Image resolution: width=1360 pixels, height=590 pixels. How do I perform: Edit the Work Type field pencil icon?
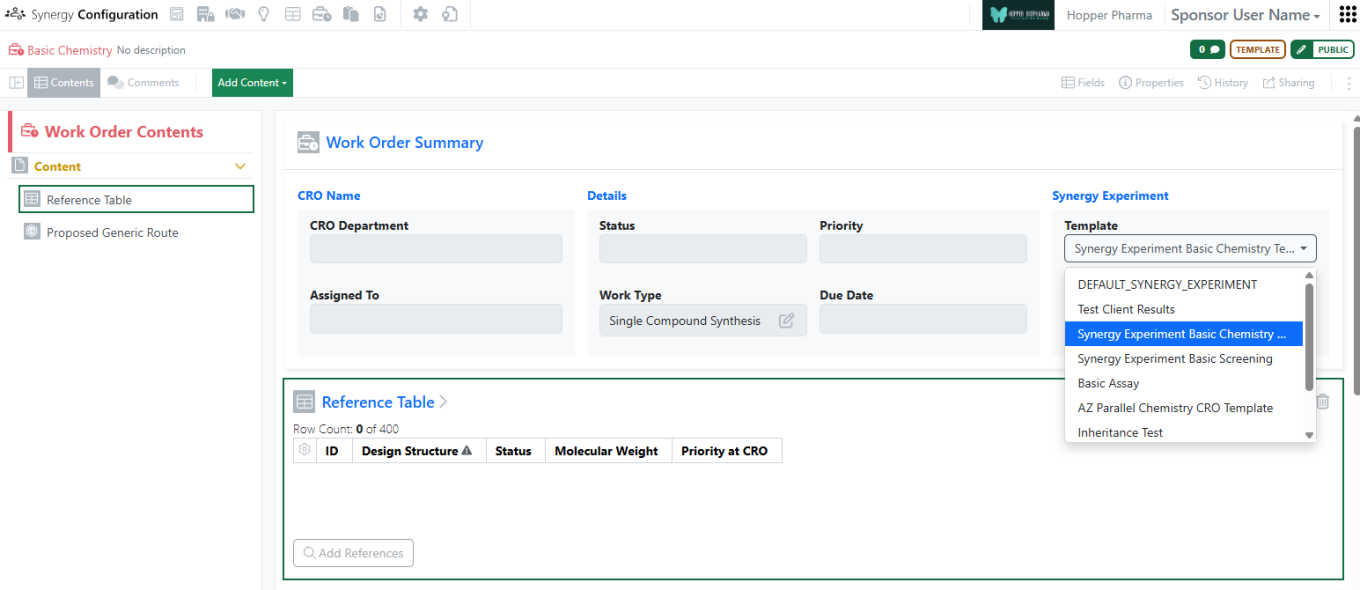[787, 321]
